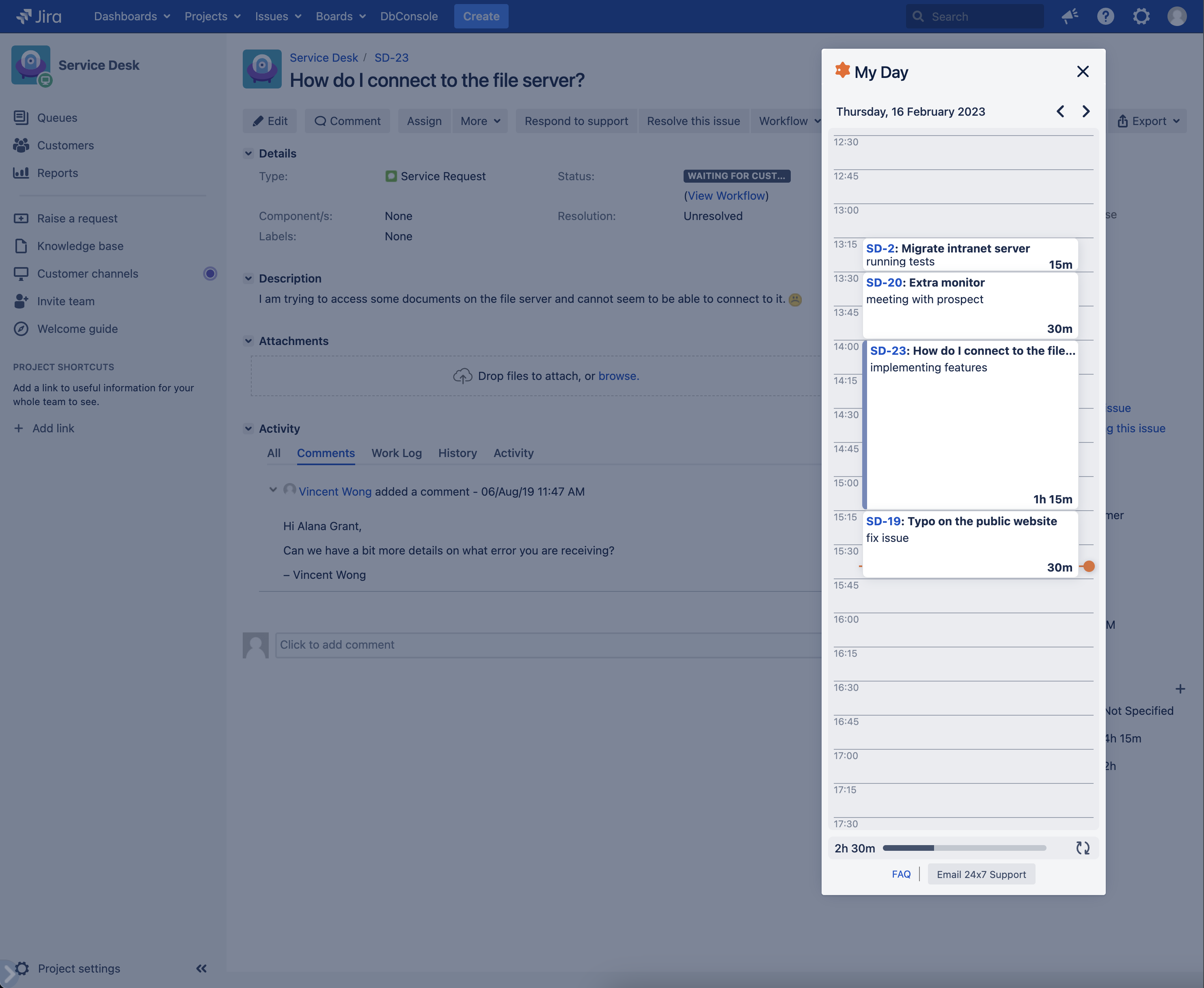Collapse the Description section
Image resolution: width=1204 pixels, height=988 pixels.
[249, 279]
